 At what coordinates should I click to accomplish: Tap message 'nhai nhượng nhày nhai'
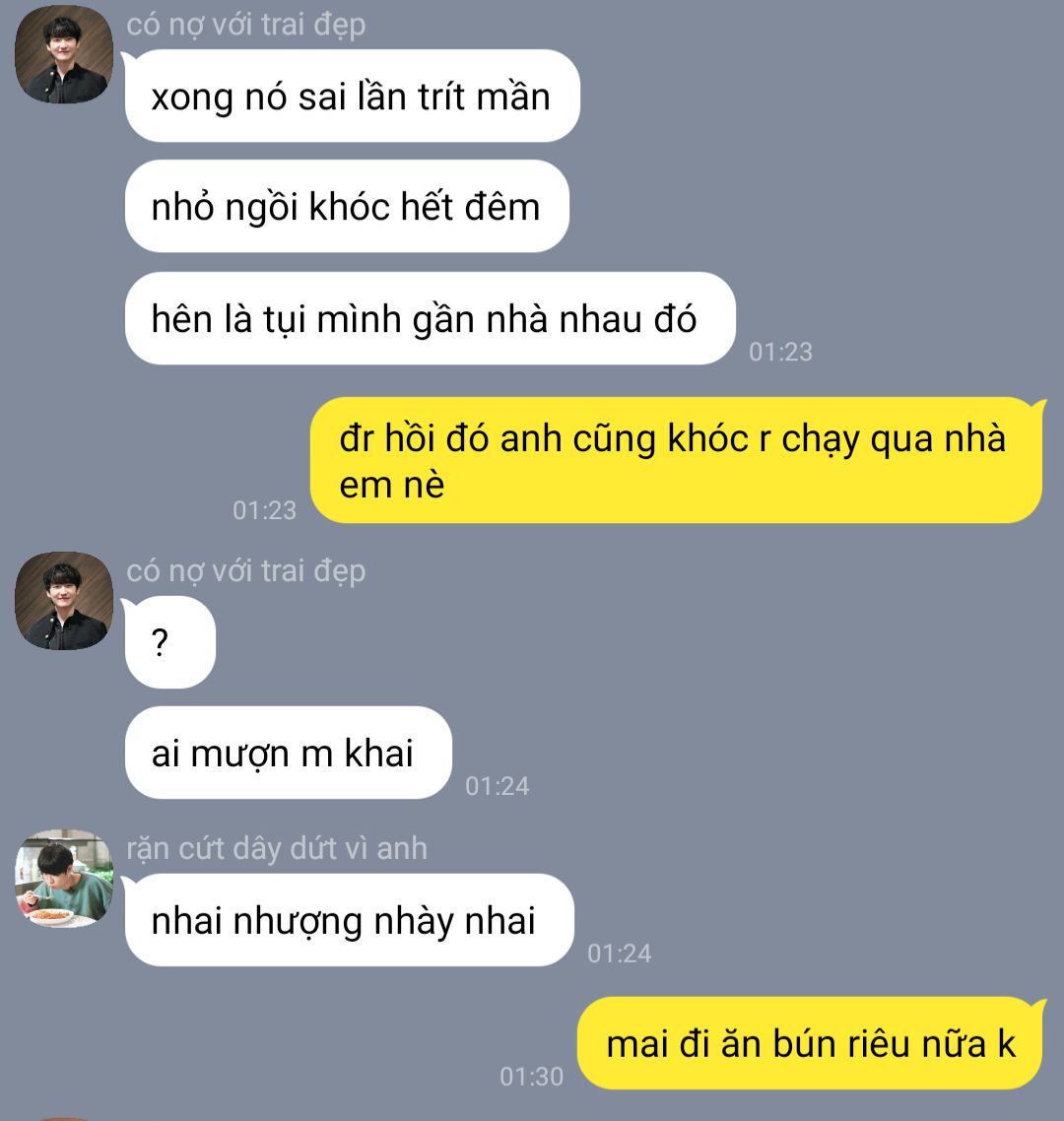349,920
